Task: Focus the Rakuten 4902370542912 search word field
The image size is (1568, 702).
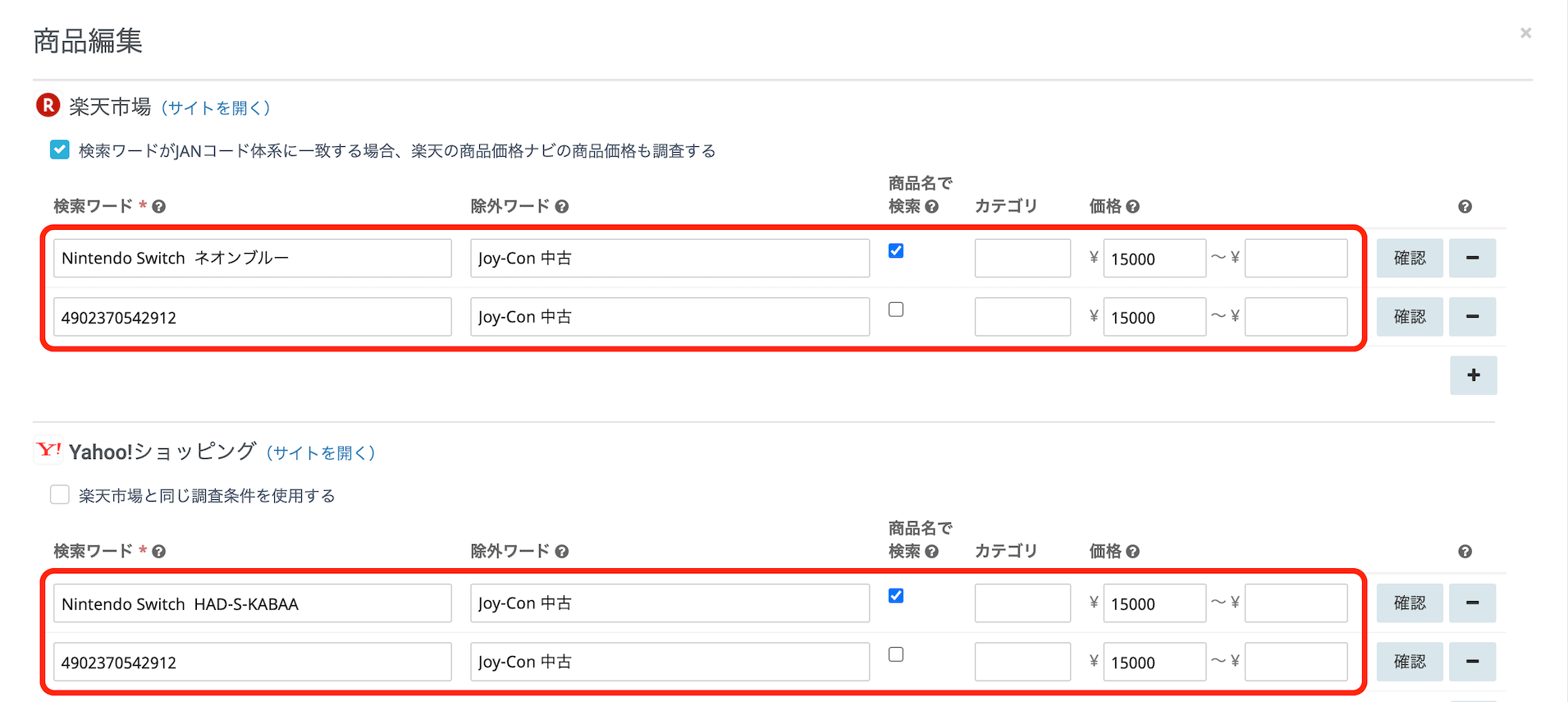Action: coord(252,317)
